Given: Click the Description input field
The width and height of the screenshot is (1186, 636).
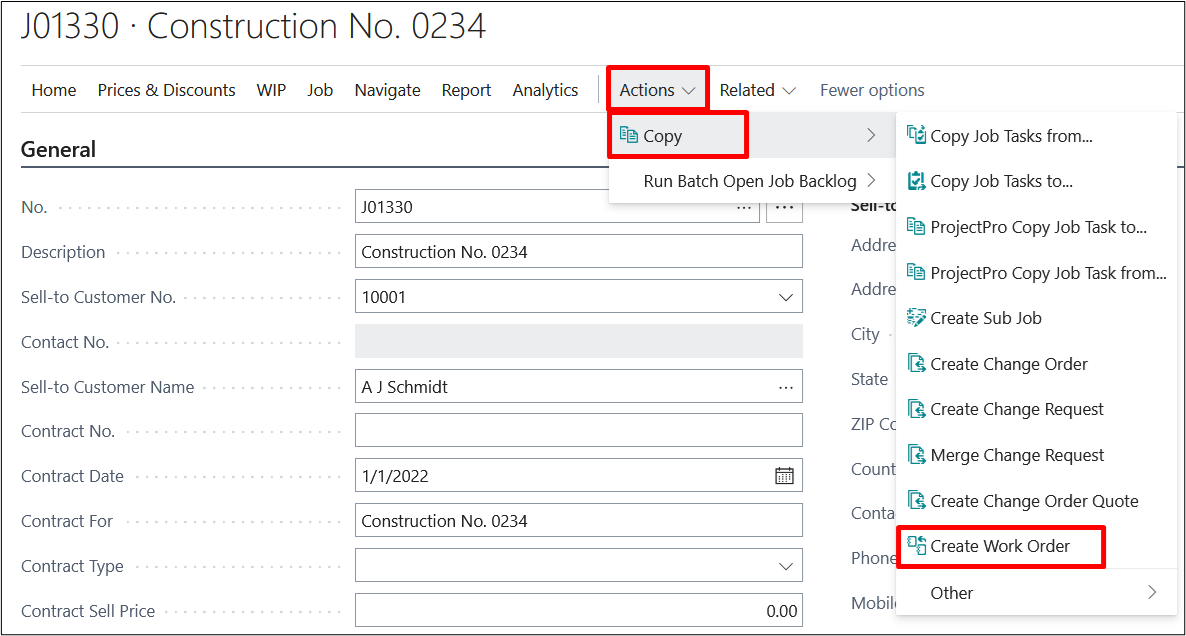Looking at the screenshot, I should pos(578,252).
